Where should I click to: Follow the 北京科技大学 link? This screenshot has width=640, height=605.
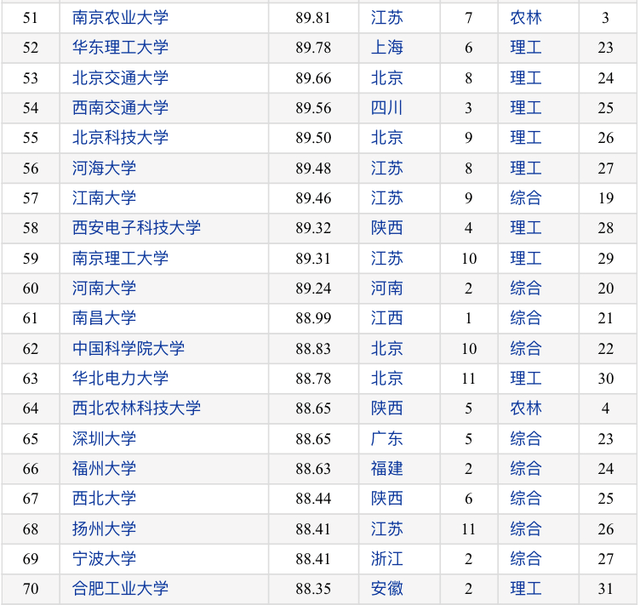[120, 138]
